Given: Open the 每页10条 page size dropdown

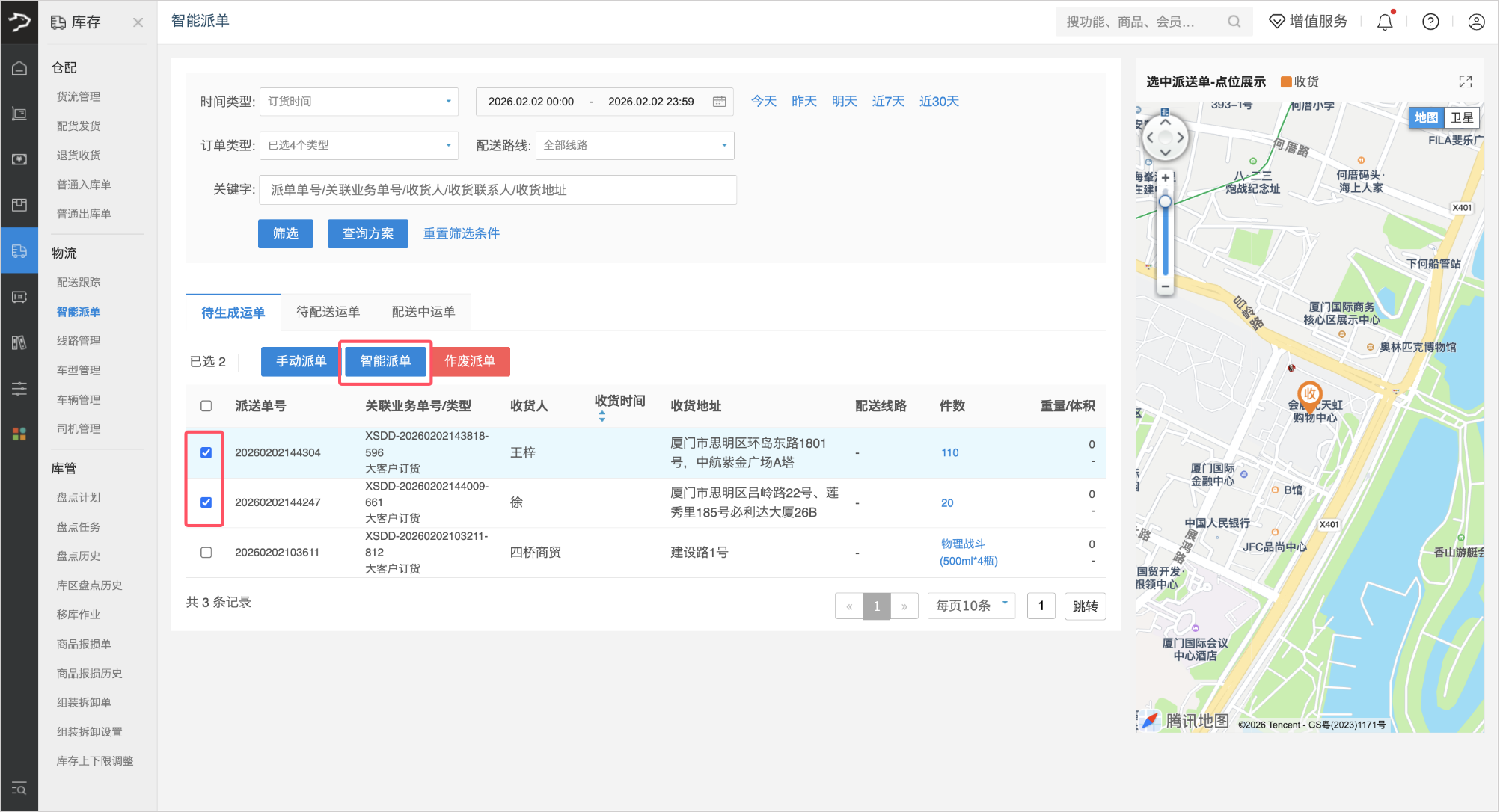Looking at the screenshot, I should [x=970, y=606].
